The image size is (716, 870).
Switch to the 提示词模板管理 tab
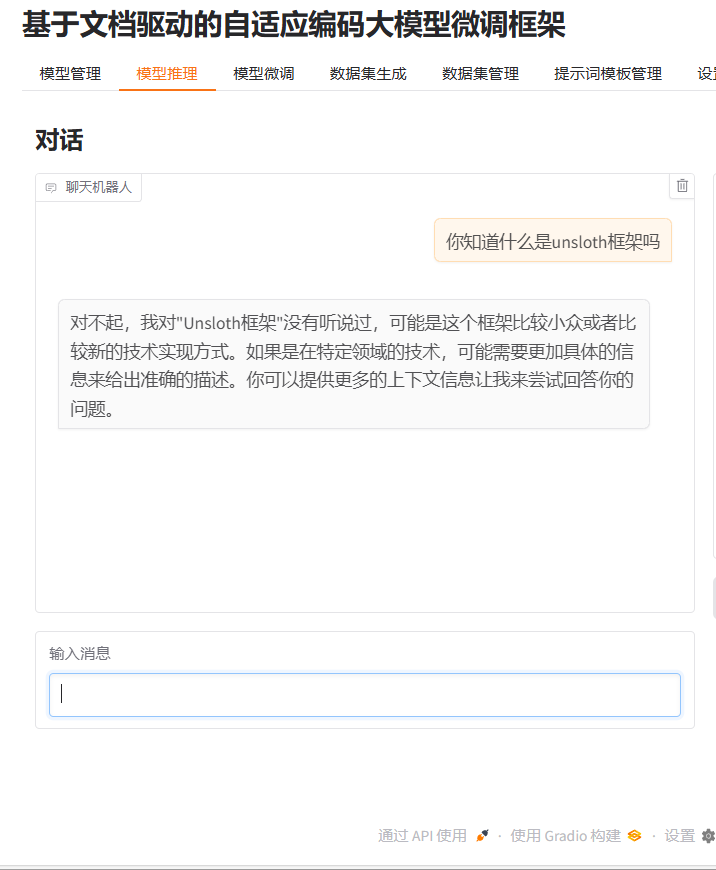608,74
